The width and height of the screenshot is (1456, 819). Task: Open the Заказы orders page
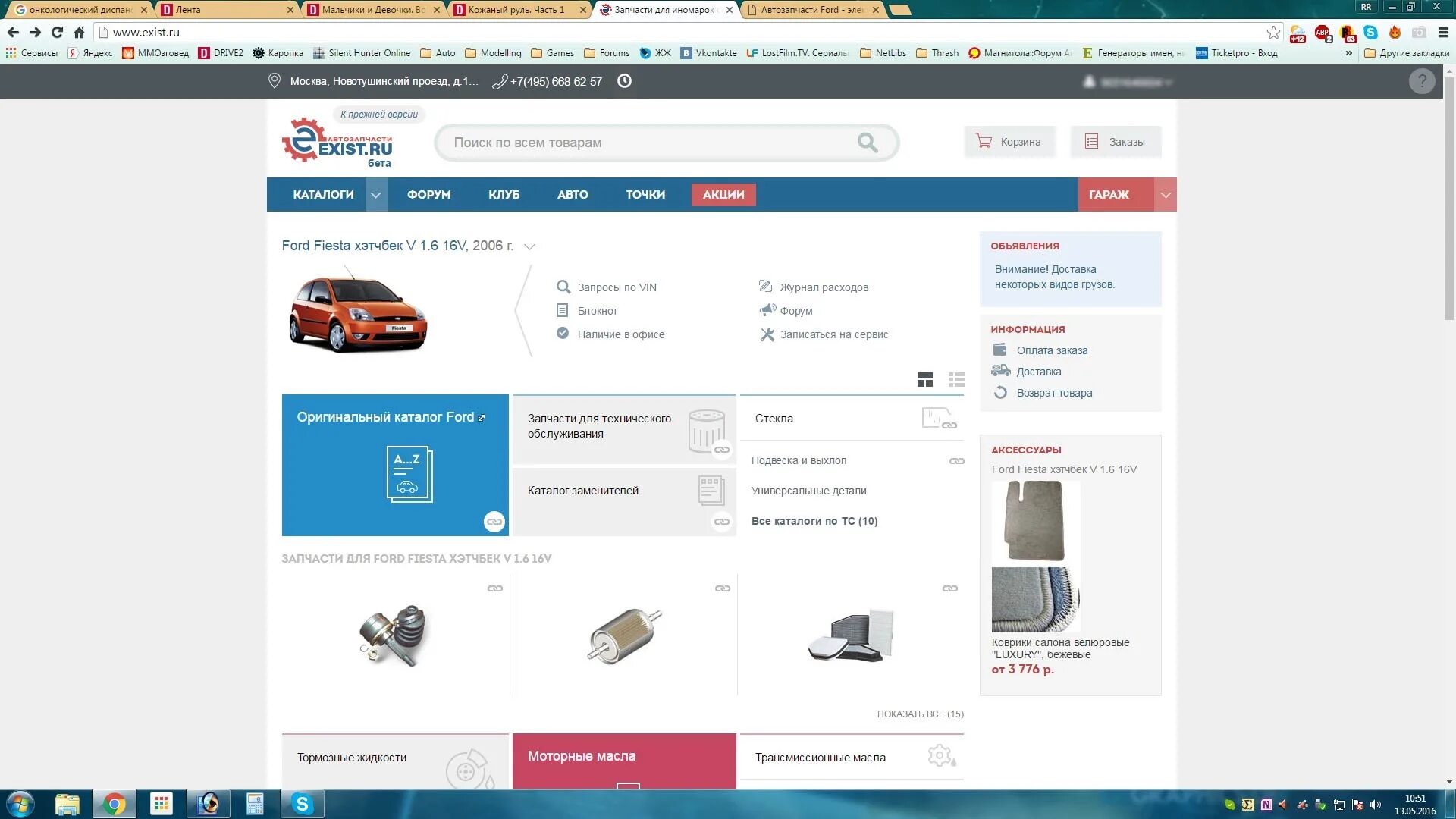[1116, 142]
